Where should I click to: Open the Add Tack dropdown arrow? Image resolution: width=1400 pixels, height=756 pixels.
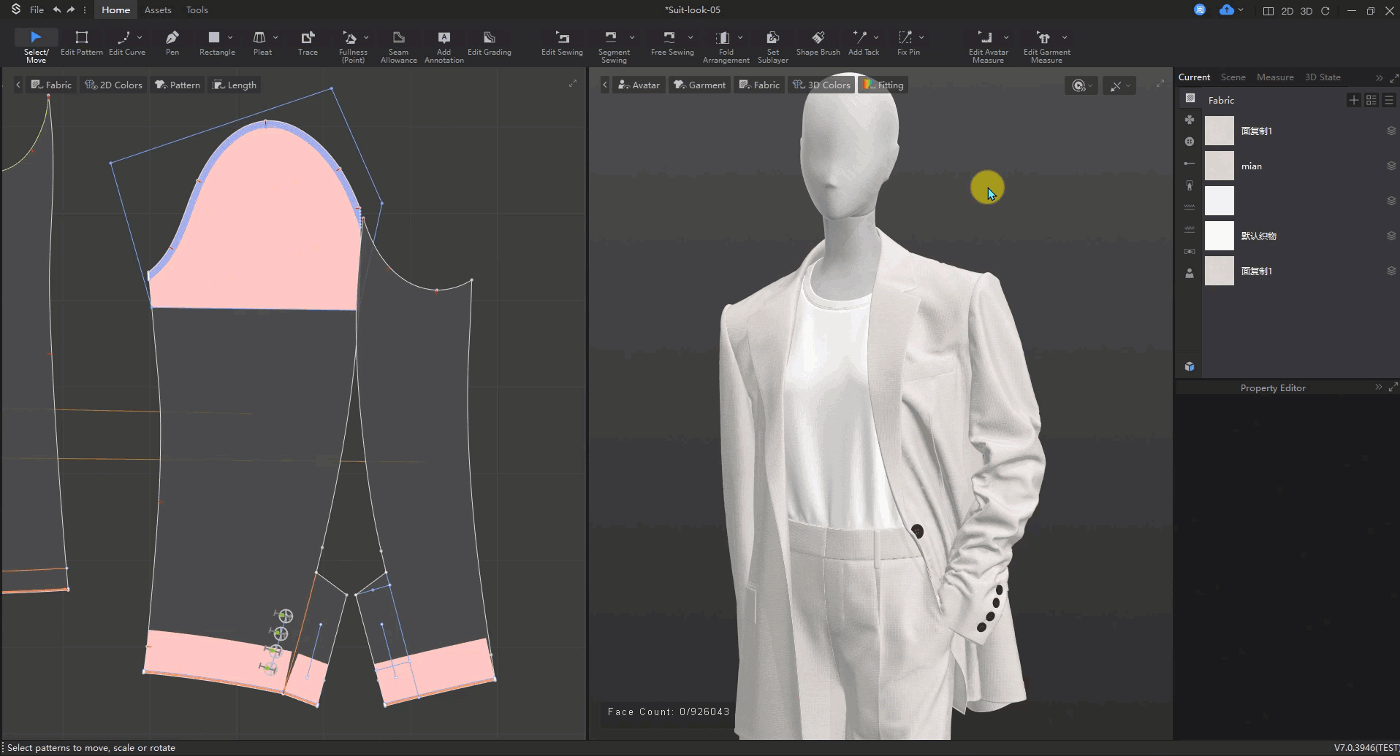[876, 38]
